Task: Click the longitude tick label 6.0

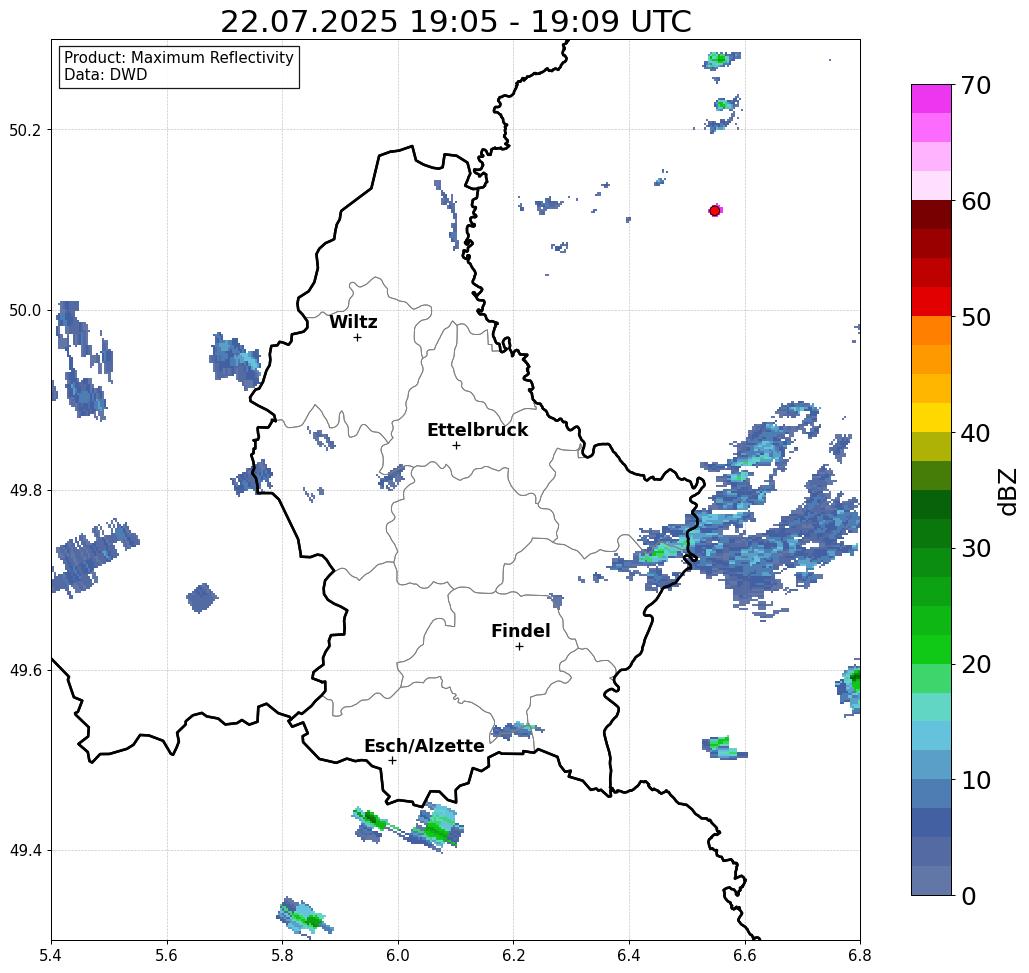Action: point(398,955)
